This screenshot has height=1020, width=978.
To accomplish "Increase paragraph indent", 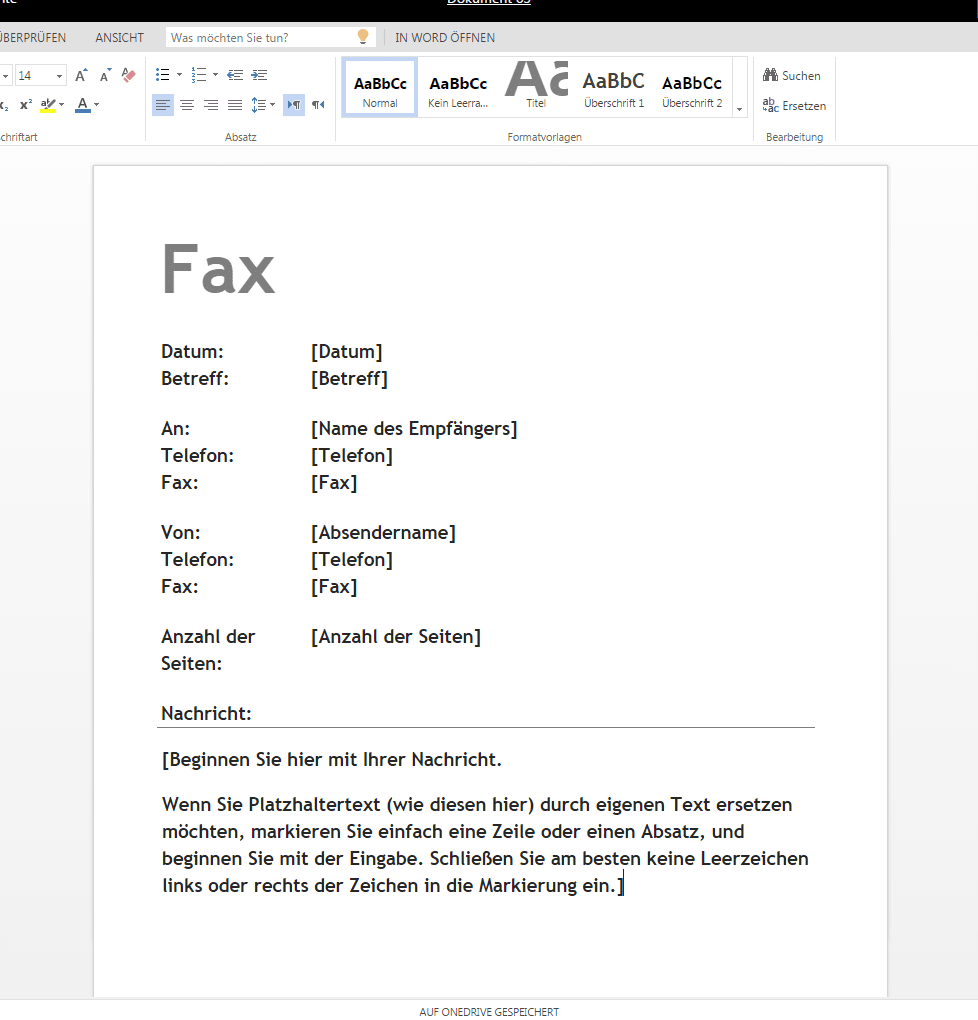I will click(x=259, y=75).
